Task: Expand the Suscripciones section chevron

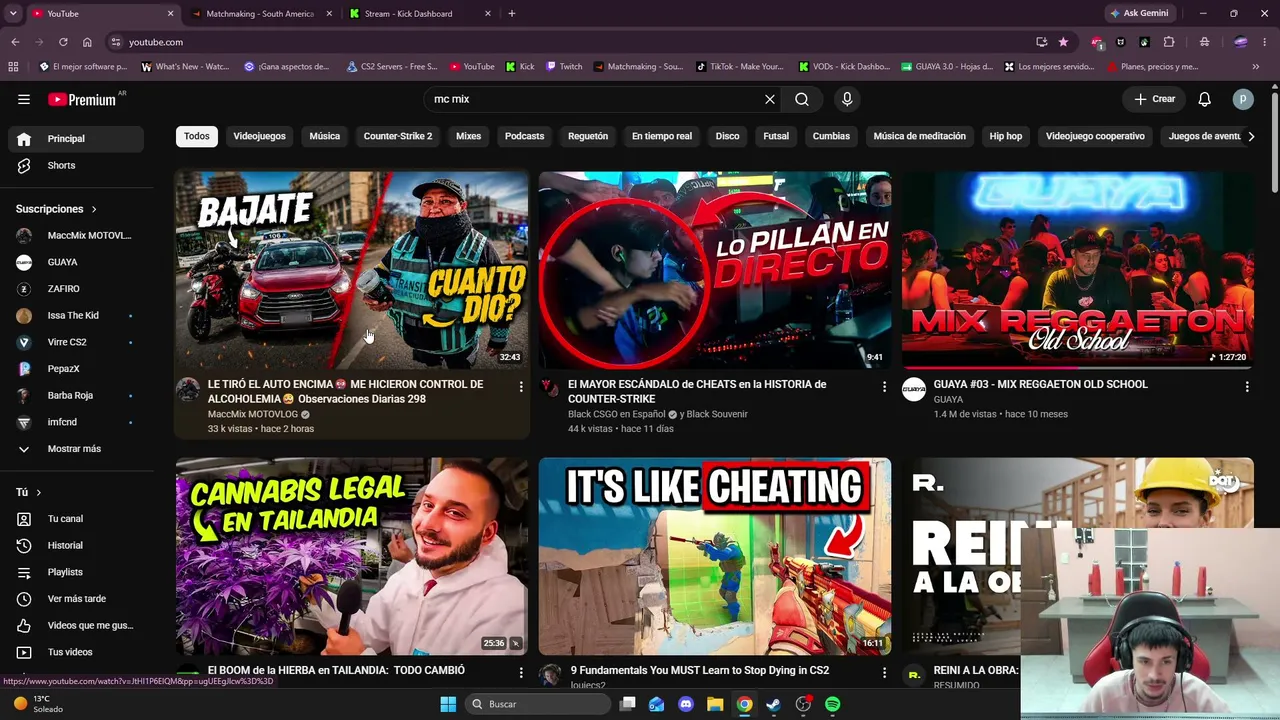Action: [94, 209]
